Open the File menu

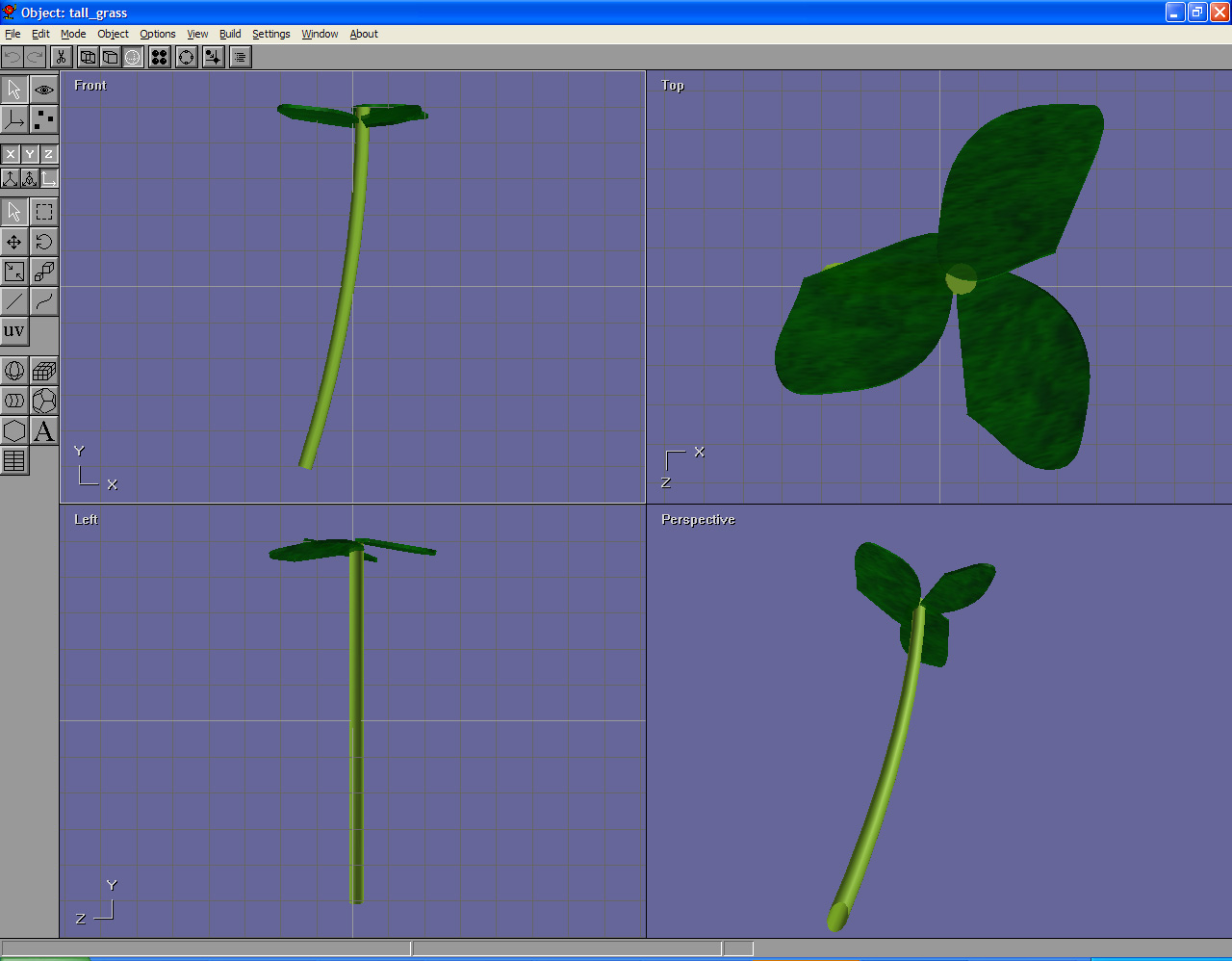click(x=13, y=34)
